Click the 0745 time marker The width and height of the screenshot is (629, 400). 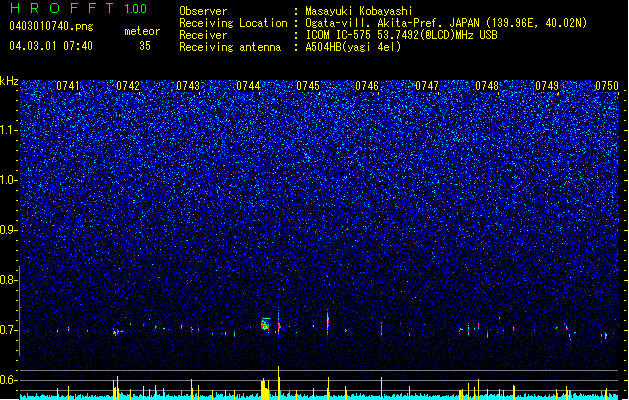pyautogui.click(x=308, y=86)
